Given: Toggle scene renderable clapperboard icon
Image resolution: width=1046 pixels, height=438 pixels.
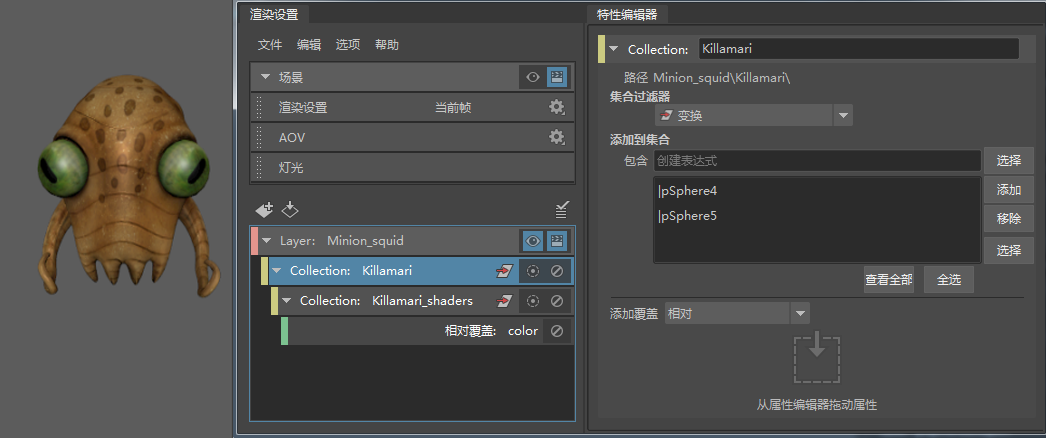Looking at the screenshot, I should [x=558, y=77].
